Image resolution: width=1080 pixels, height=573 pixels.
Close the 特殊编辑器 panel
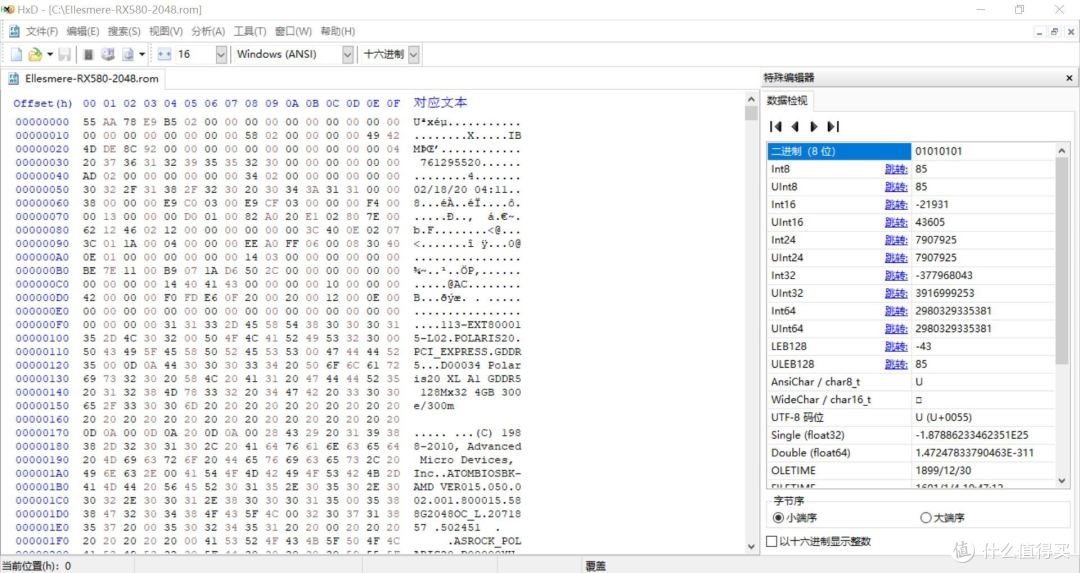(1068, 78)
